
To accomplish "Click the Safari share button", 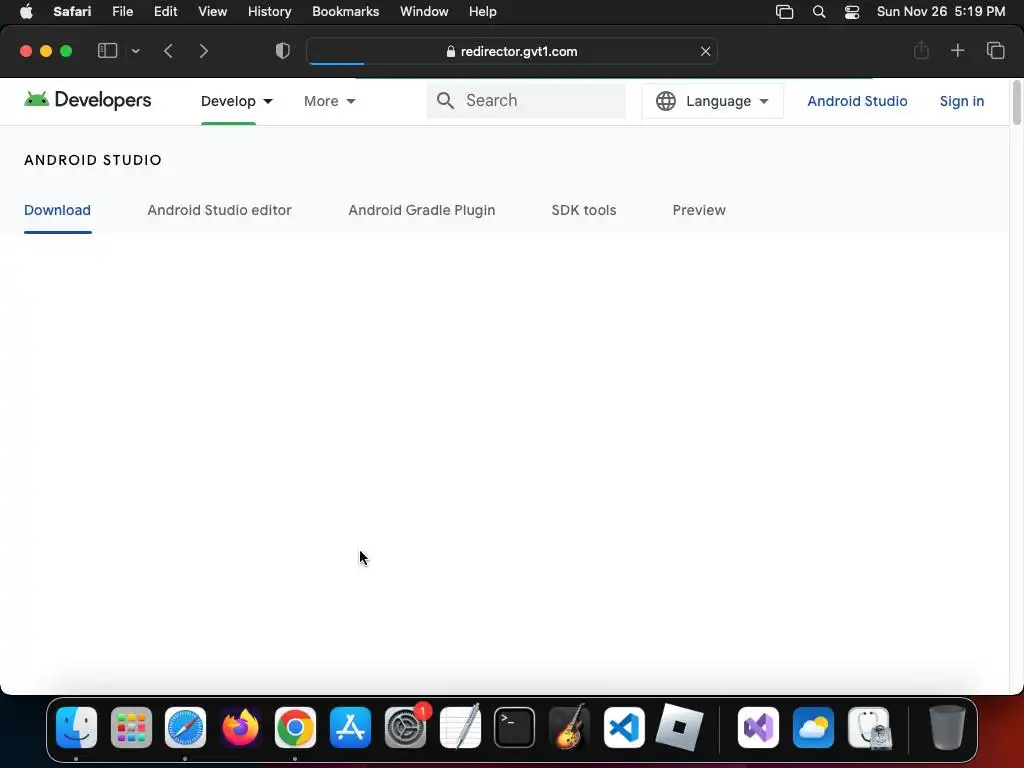I will [x=921, y=50].
